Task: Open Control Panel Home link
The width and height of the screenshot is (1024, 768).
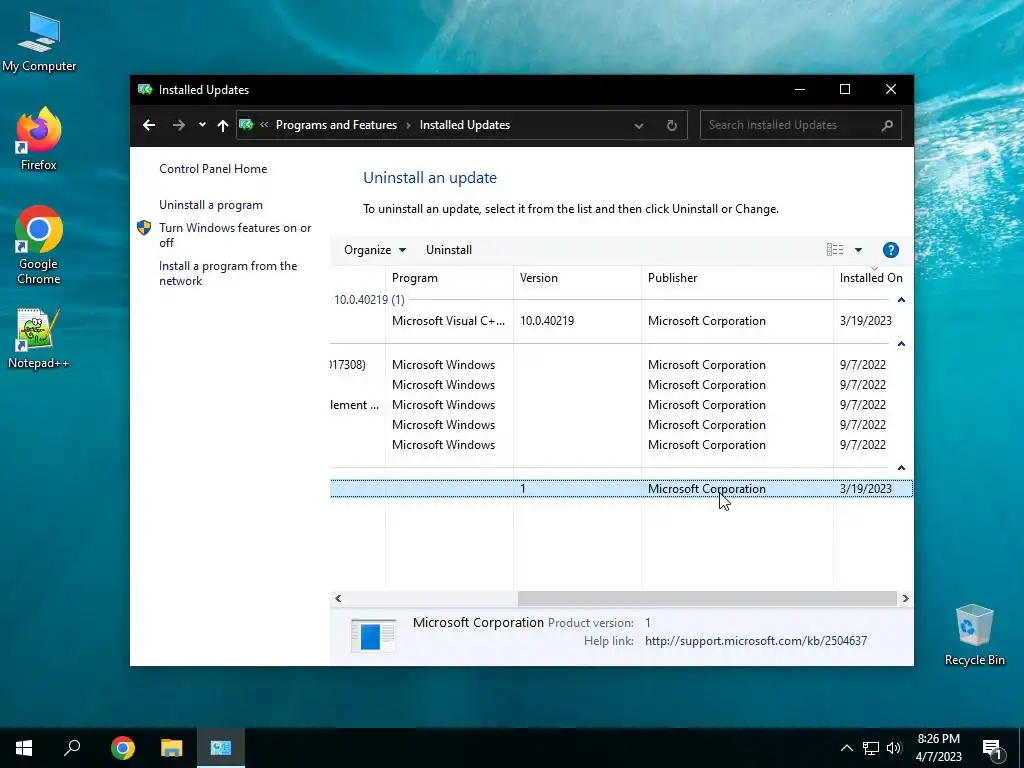Action: tap(213, 168)
